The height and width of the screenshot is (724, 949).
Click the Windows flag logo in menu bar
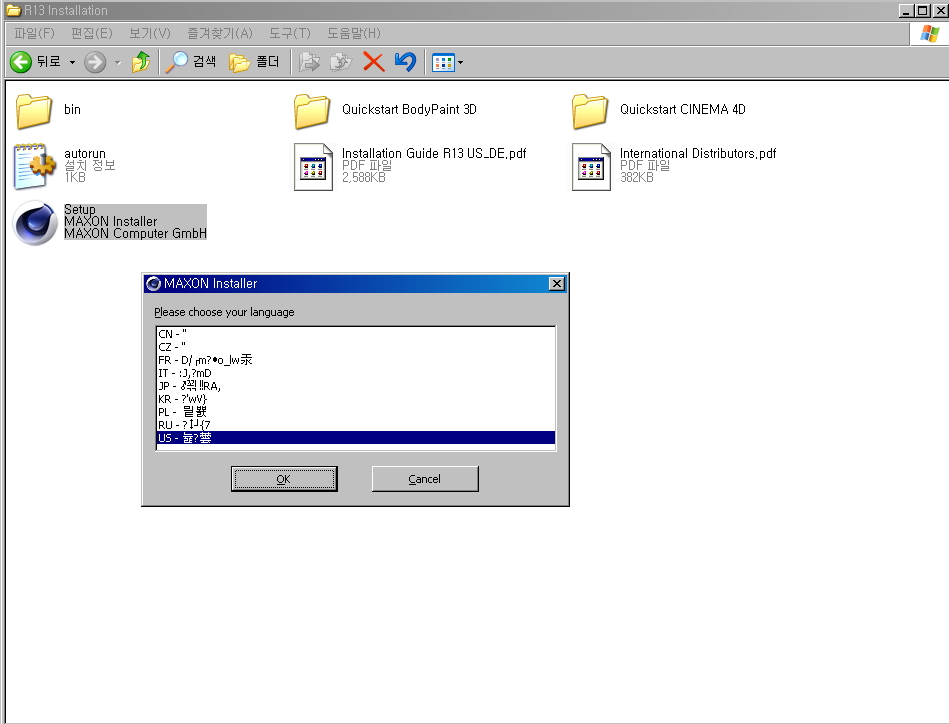930,33
